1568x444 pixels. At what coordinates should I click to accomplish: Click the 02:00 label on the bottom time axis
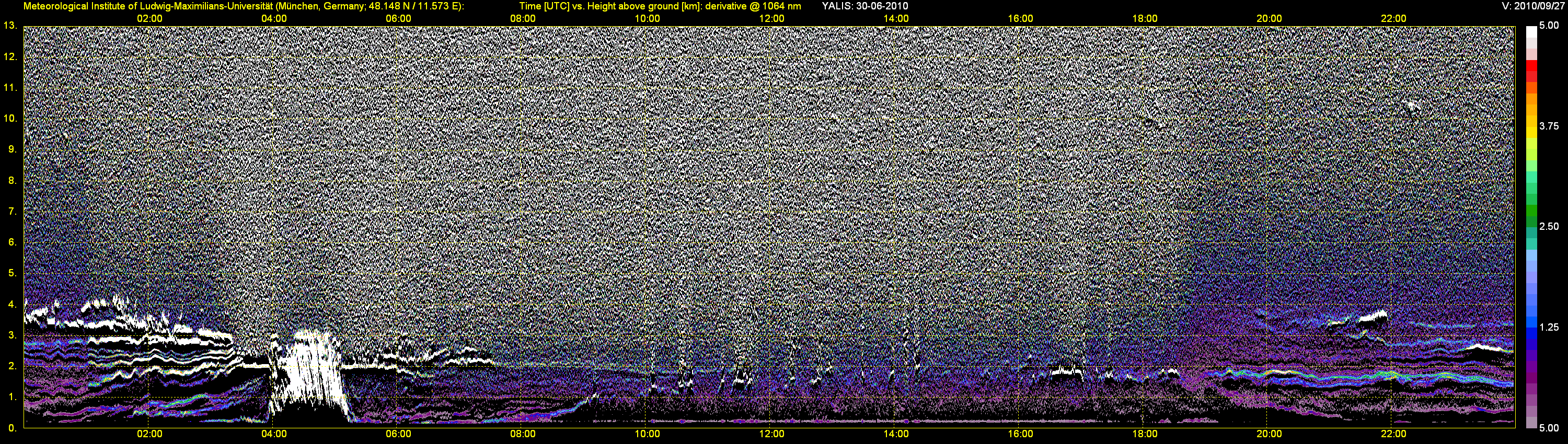coord(149,434)
